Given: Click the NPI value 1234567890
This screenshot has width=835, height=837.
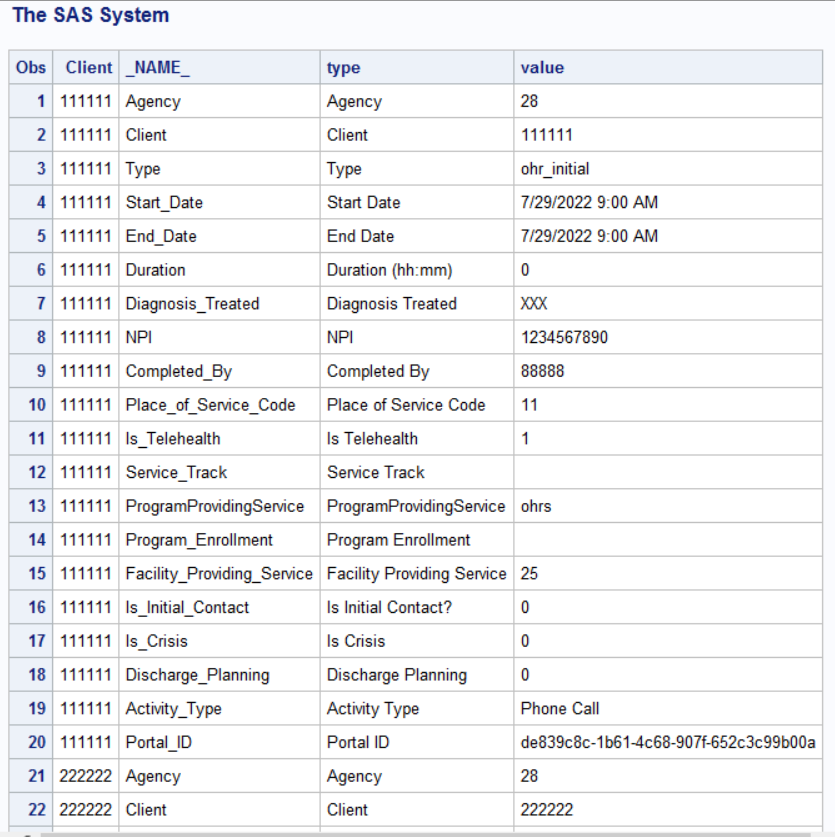Looking at the screenshot, I should 564,338.
